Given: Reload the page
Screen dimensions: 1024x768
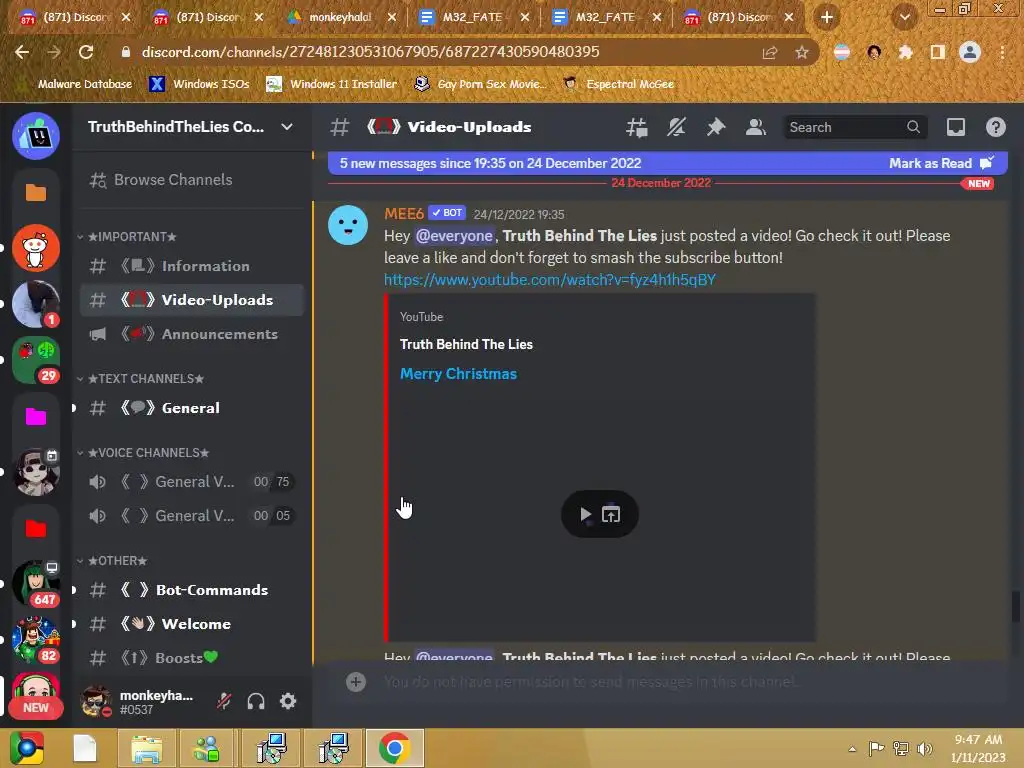Looking at the screenshot, I should (x=86, y=52).
